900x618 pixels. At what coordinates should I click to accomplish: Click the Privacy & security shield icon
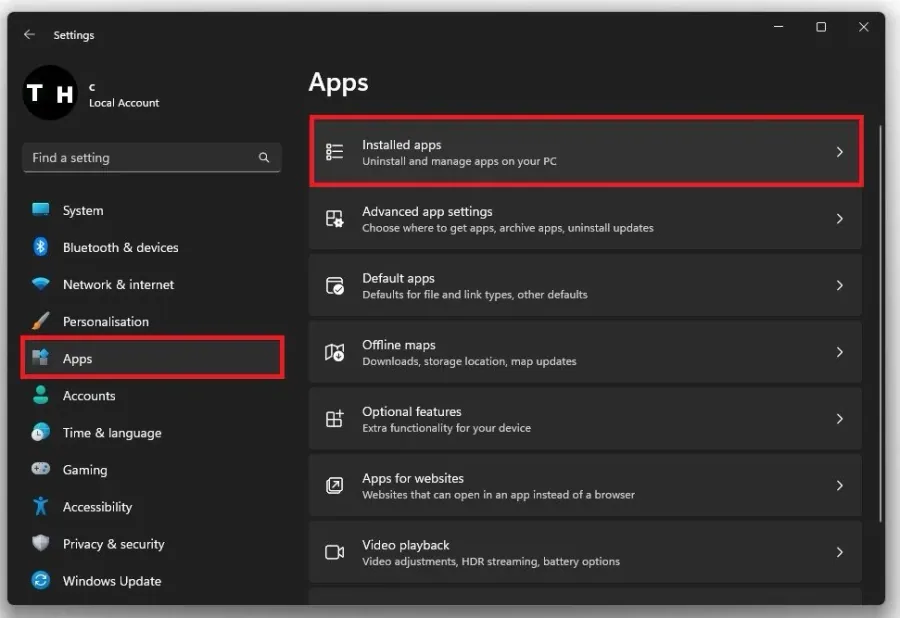[x=41, y=543]
